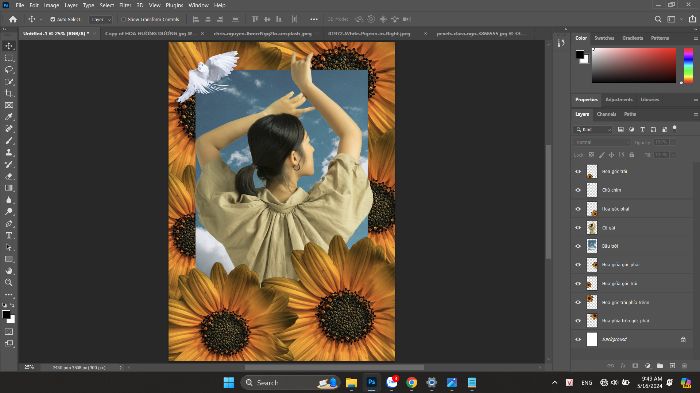The height and width of the screenshot is (393, 700).
Task: Toggle the Auto-Select checkbox
Action: 52,19
